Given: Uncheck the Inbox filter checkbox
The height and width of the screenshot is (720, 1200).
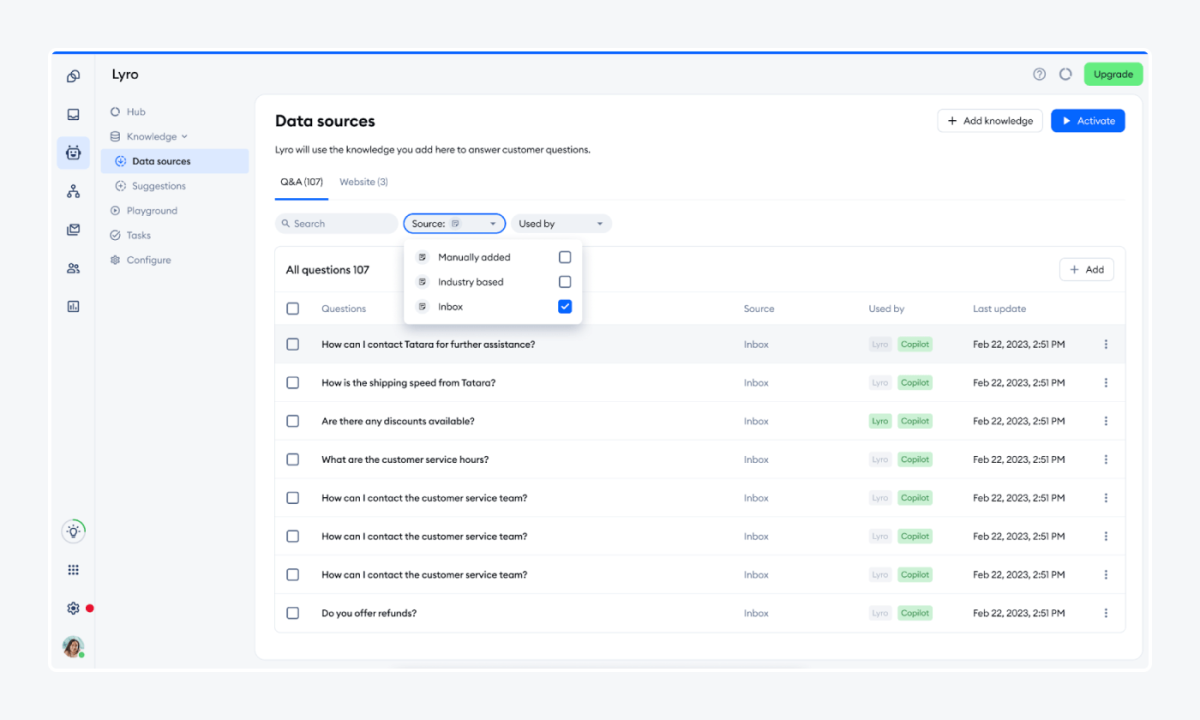Looking at the screenshot, I should point(564,306).
